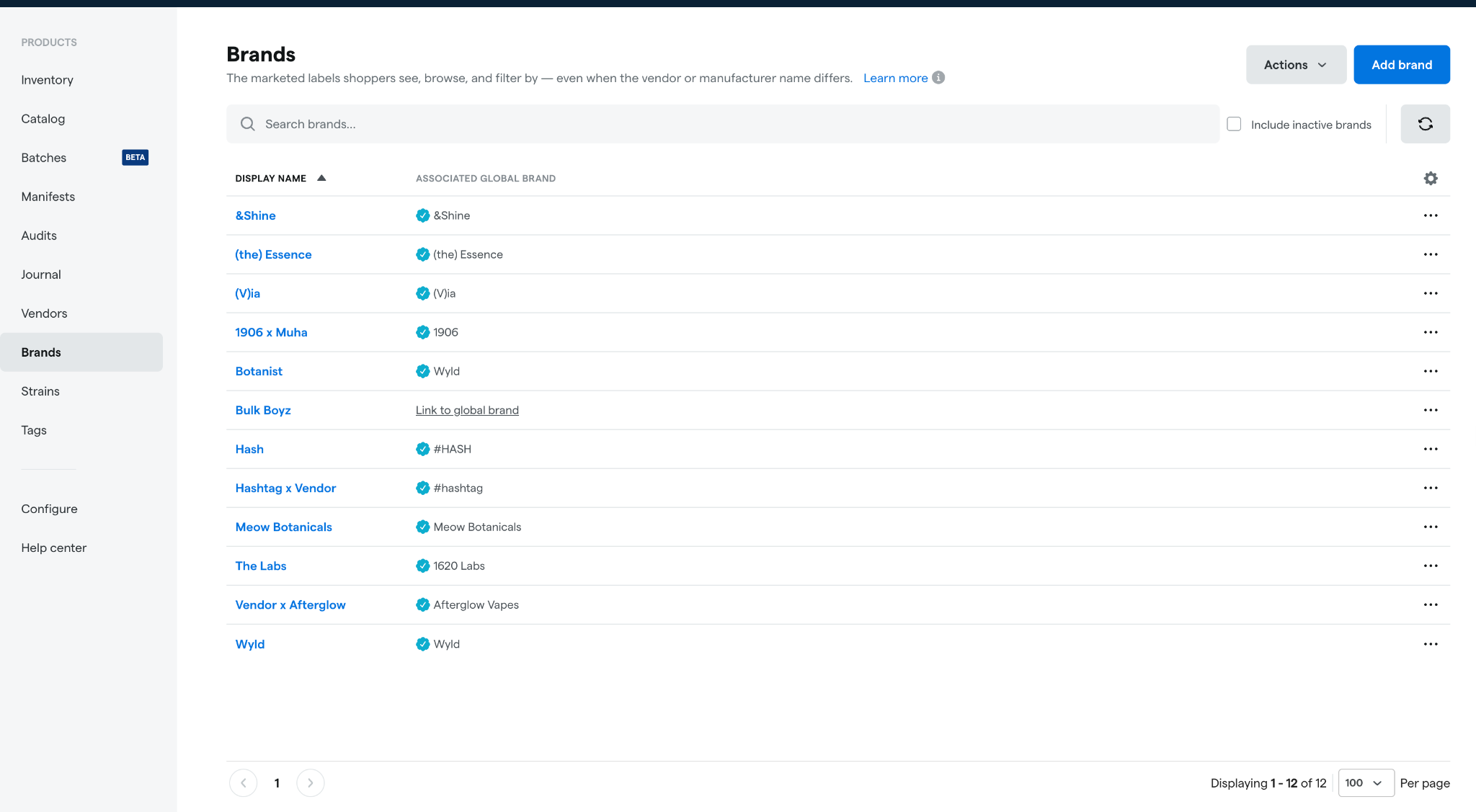Toggle Include inactive brands checkbox
This screenshot has width=1476, height=812.
point(1234,124)
